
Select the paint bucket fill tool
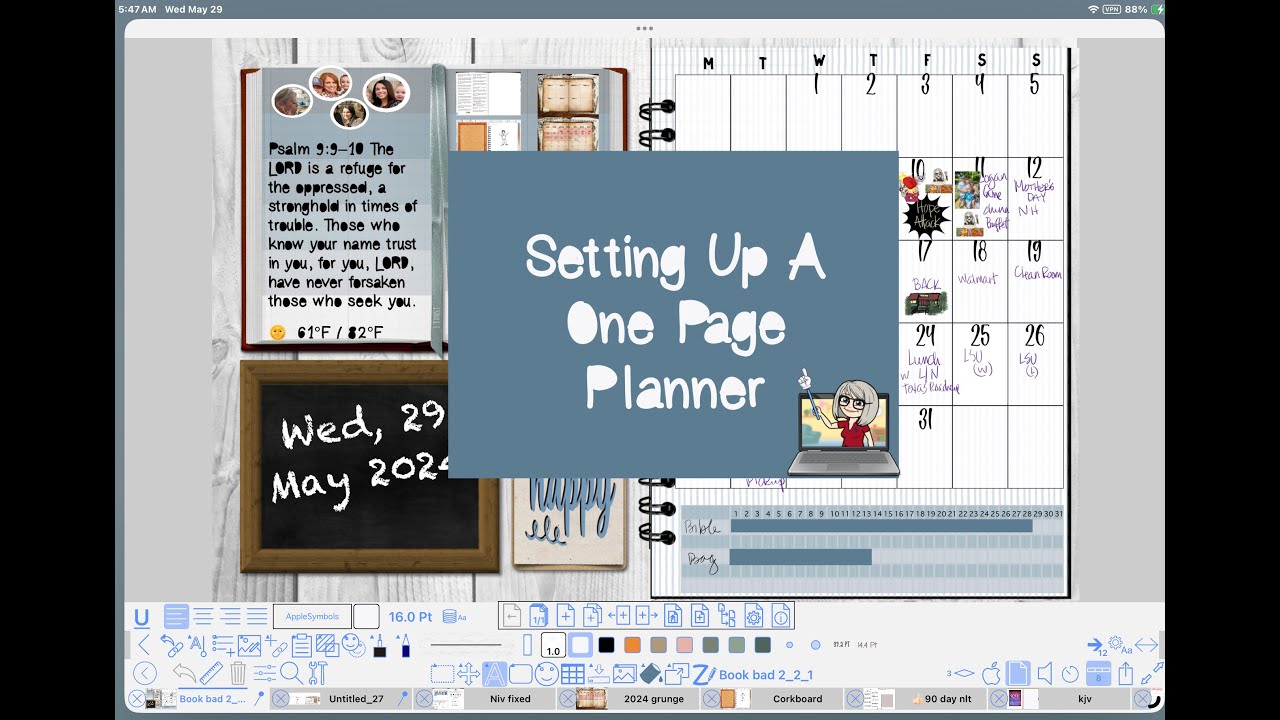(x=651, y=674)
